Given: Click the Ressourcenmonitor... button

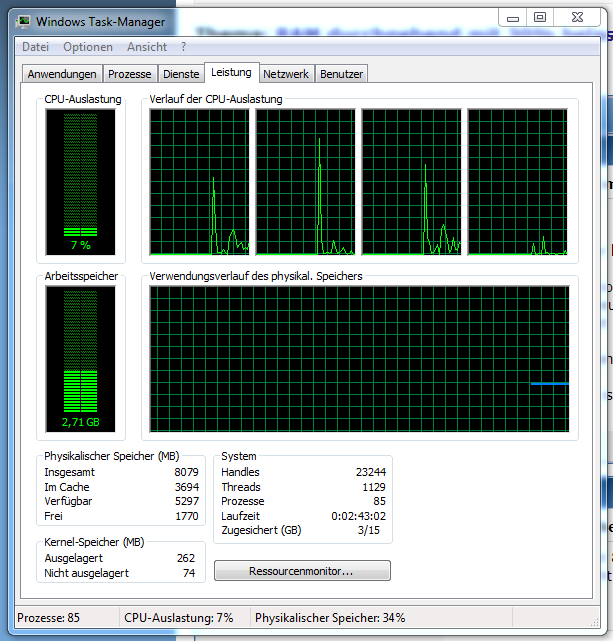Looking at the screenshot, I should click(x=302, y=571).
